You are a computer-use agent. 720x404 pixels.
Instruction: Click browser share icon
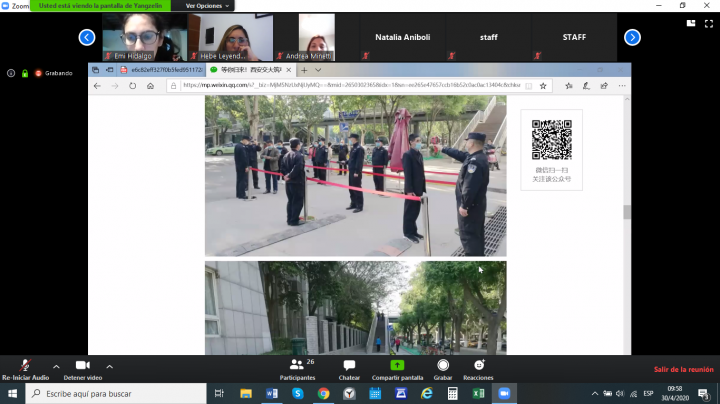604,86
